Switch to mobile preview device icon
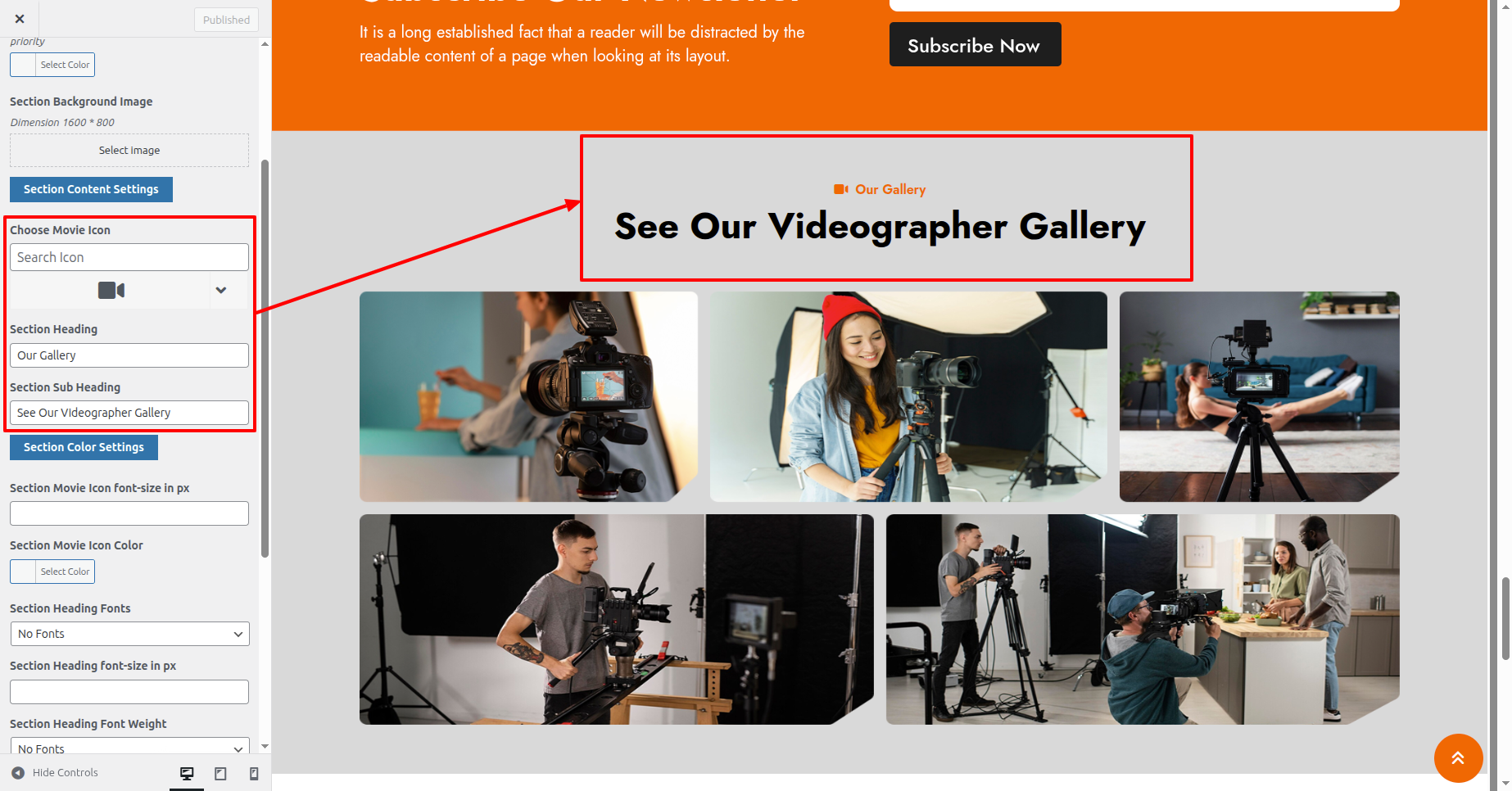1512x791 pixels. pos(254,773)
